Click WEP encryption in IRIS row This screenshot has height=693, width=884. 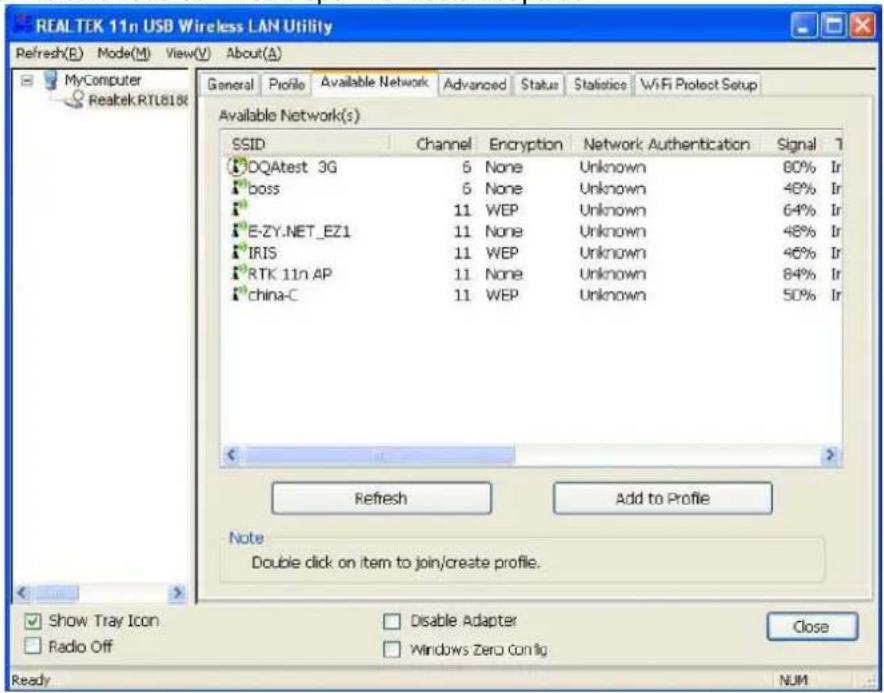pyautogui.click(x=502, y=253)
